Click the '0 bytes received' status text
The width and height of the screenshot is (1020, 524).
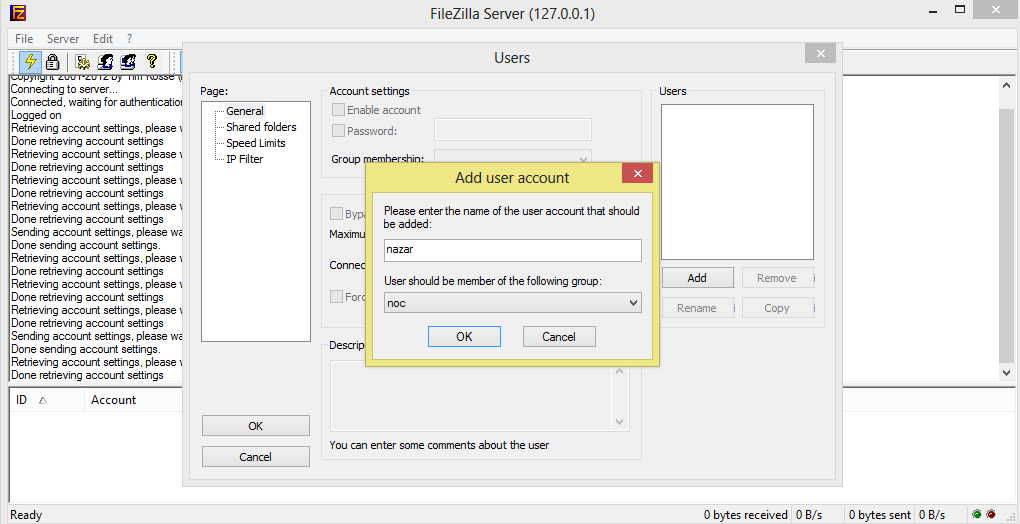click(745, 515)
